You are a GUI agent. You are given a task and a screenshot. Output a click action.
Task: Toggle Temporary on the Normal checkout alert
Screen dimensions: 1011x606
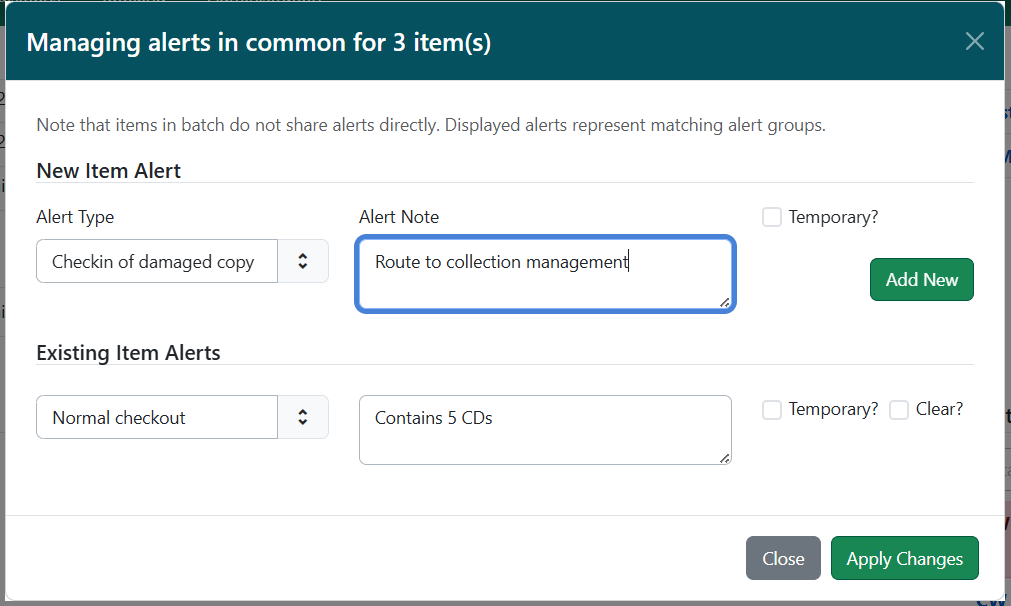(x=771, y=409)
